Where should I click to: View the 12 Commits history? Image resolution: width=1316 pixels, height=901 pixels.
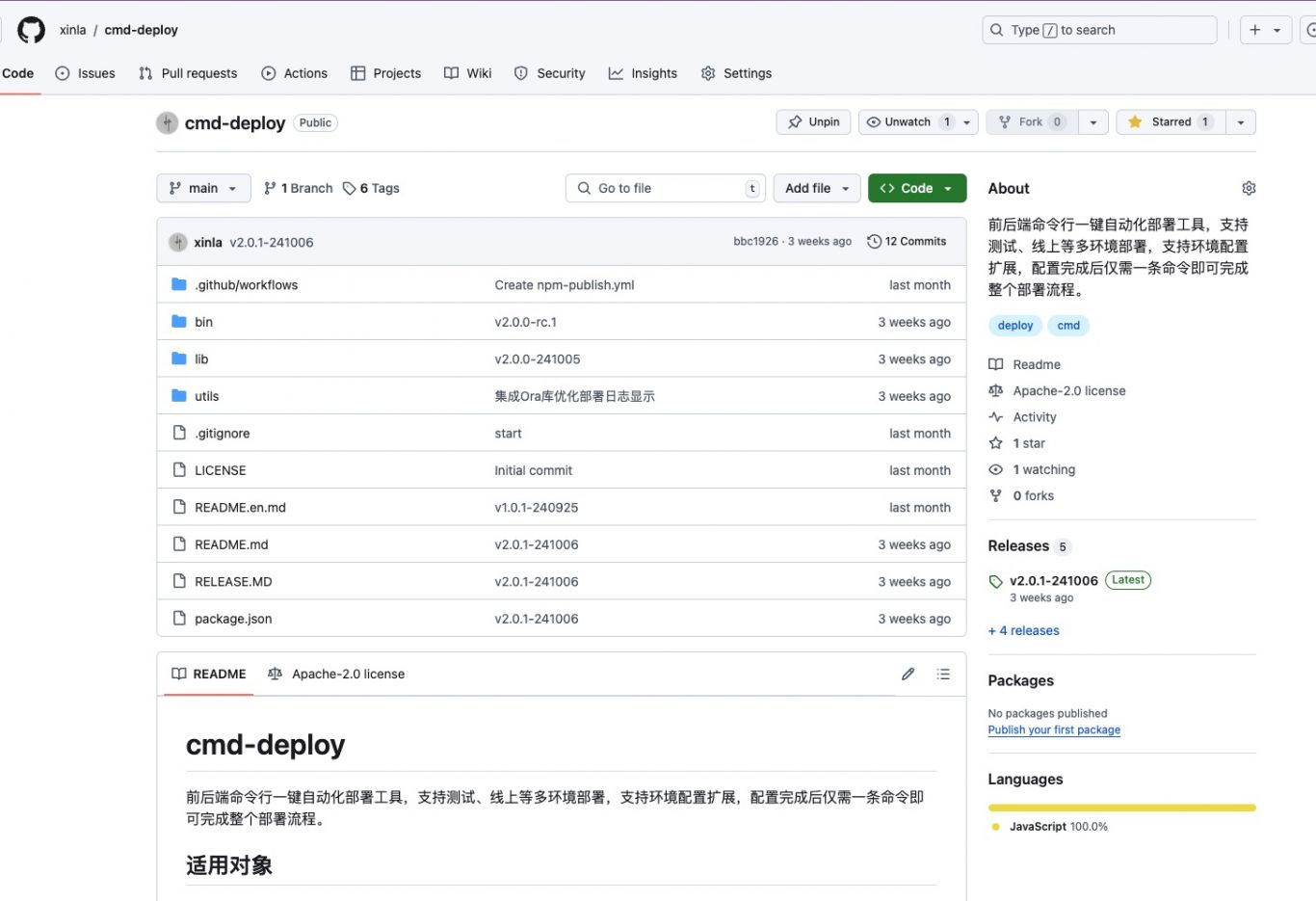(x=907, y=242)
